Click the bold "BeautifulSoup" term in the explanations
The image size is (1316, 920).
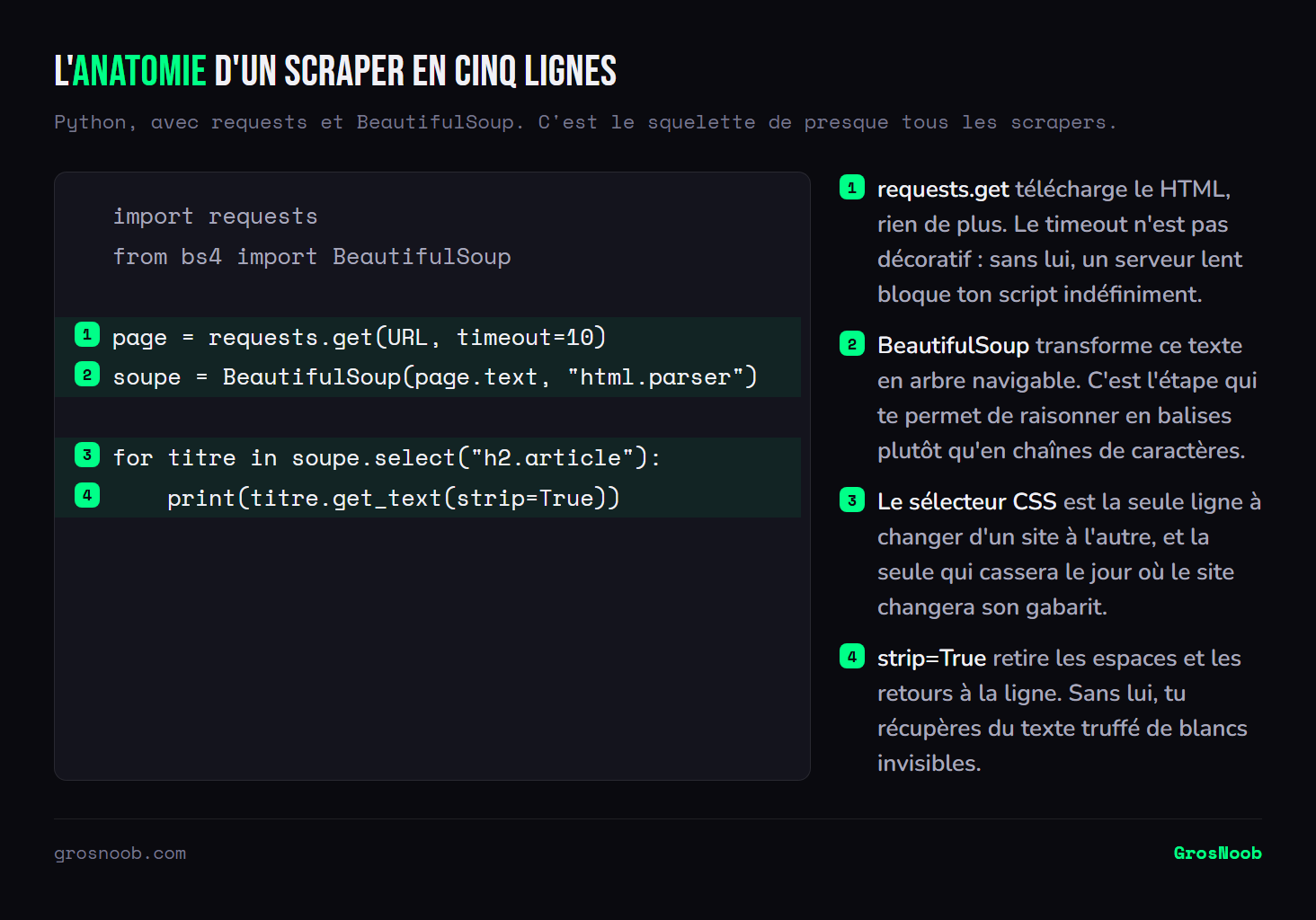click(953, 346)
